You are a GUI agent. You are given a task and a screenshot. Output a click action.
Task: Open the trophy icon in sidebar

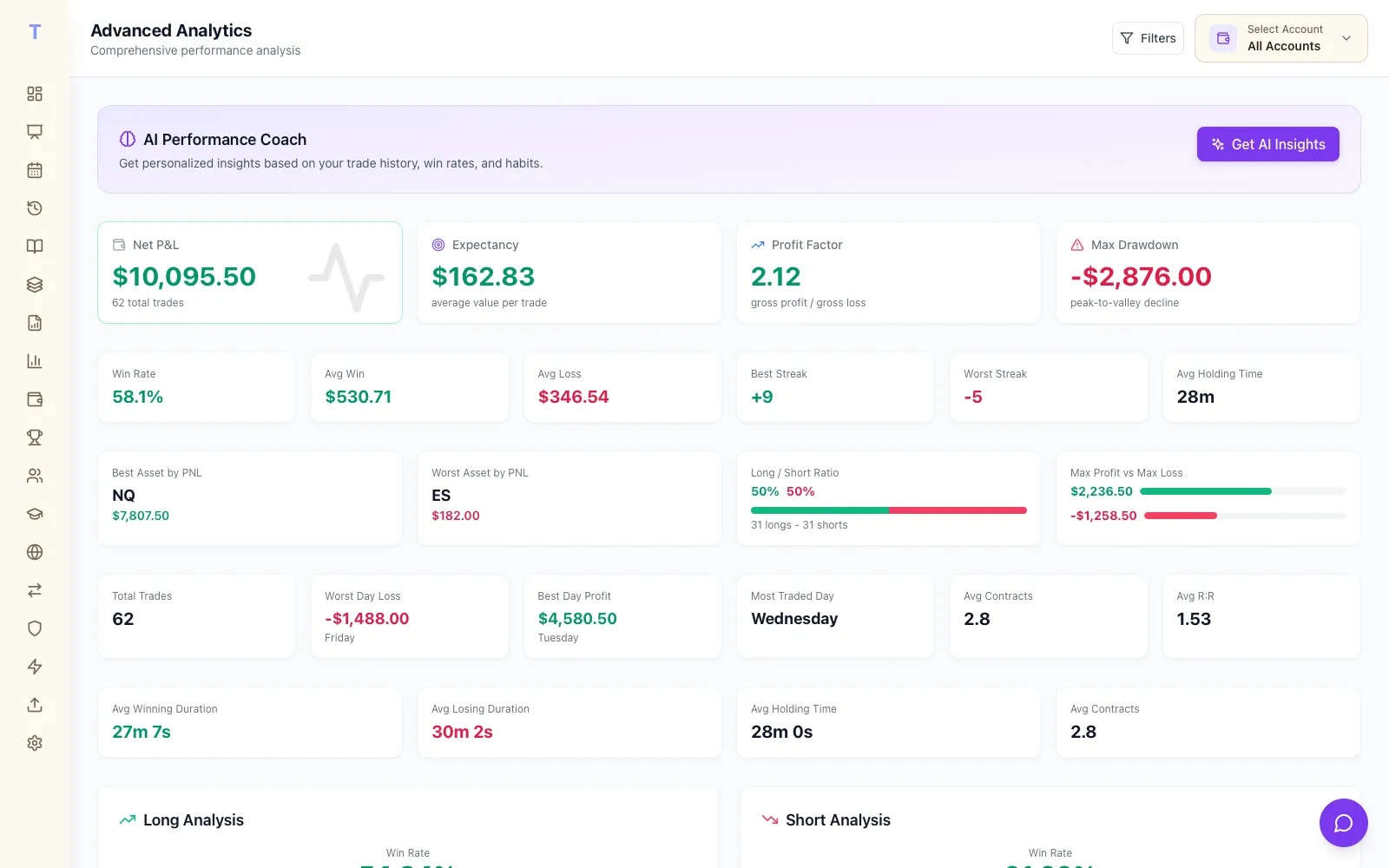[x=35, y=437]
